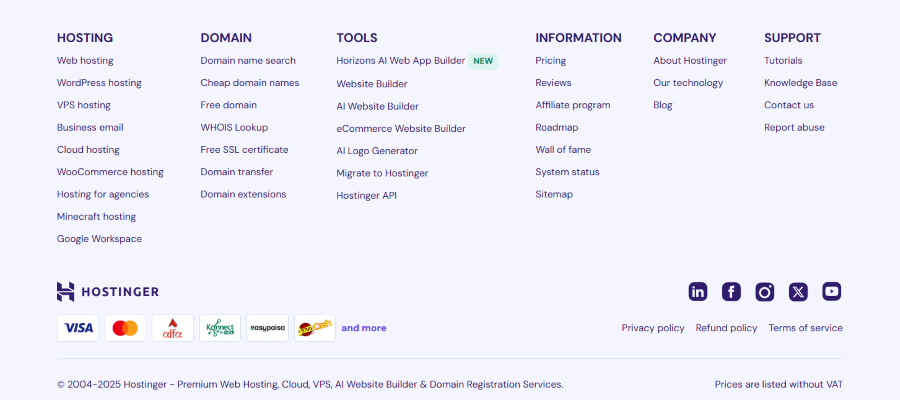900x400 pixels.
Task: Open About Hostinger page
Action: [690, 60]
